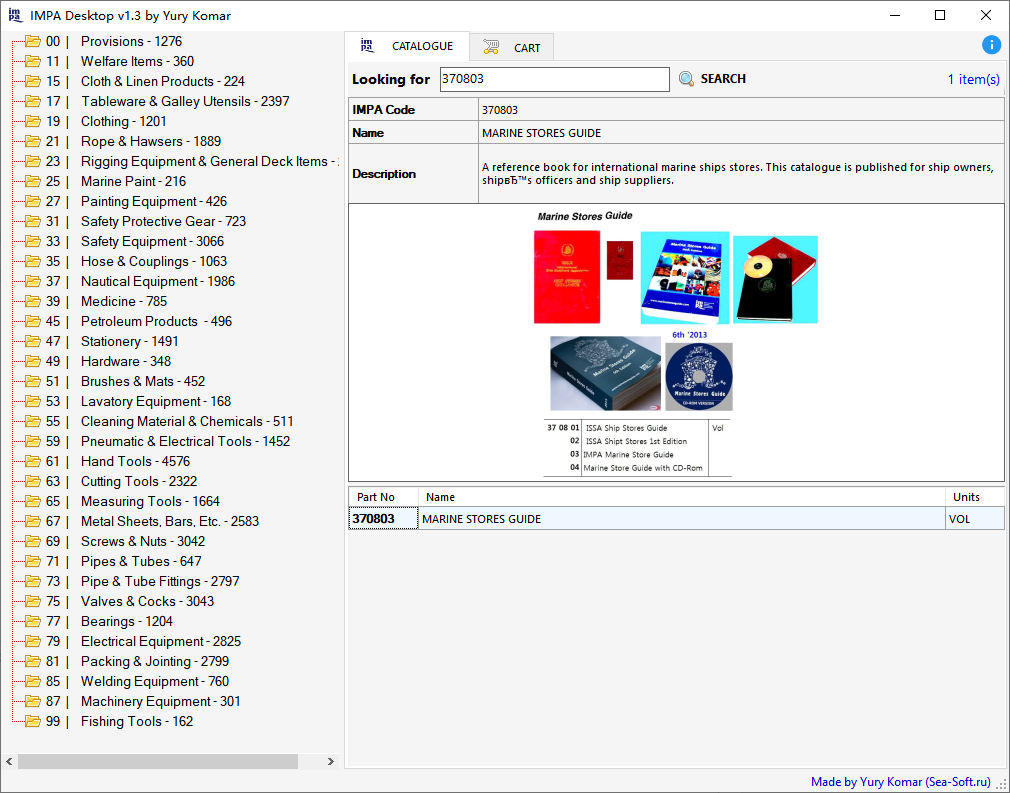
Task: Open Hardware - 348 category
Action: point(126,361)
